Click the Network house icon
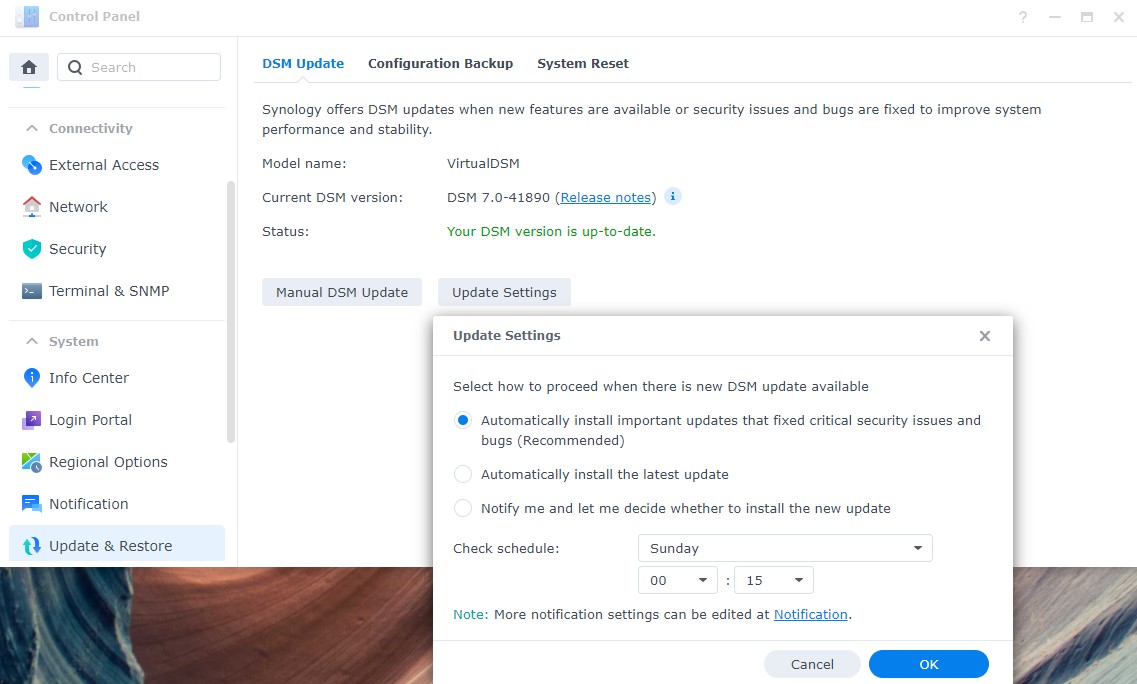1137x684 pixels. pyautogui.click(x=32, y=207)
